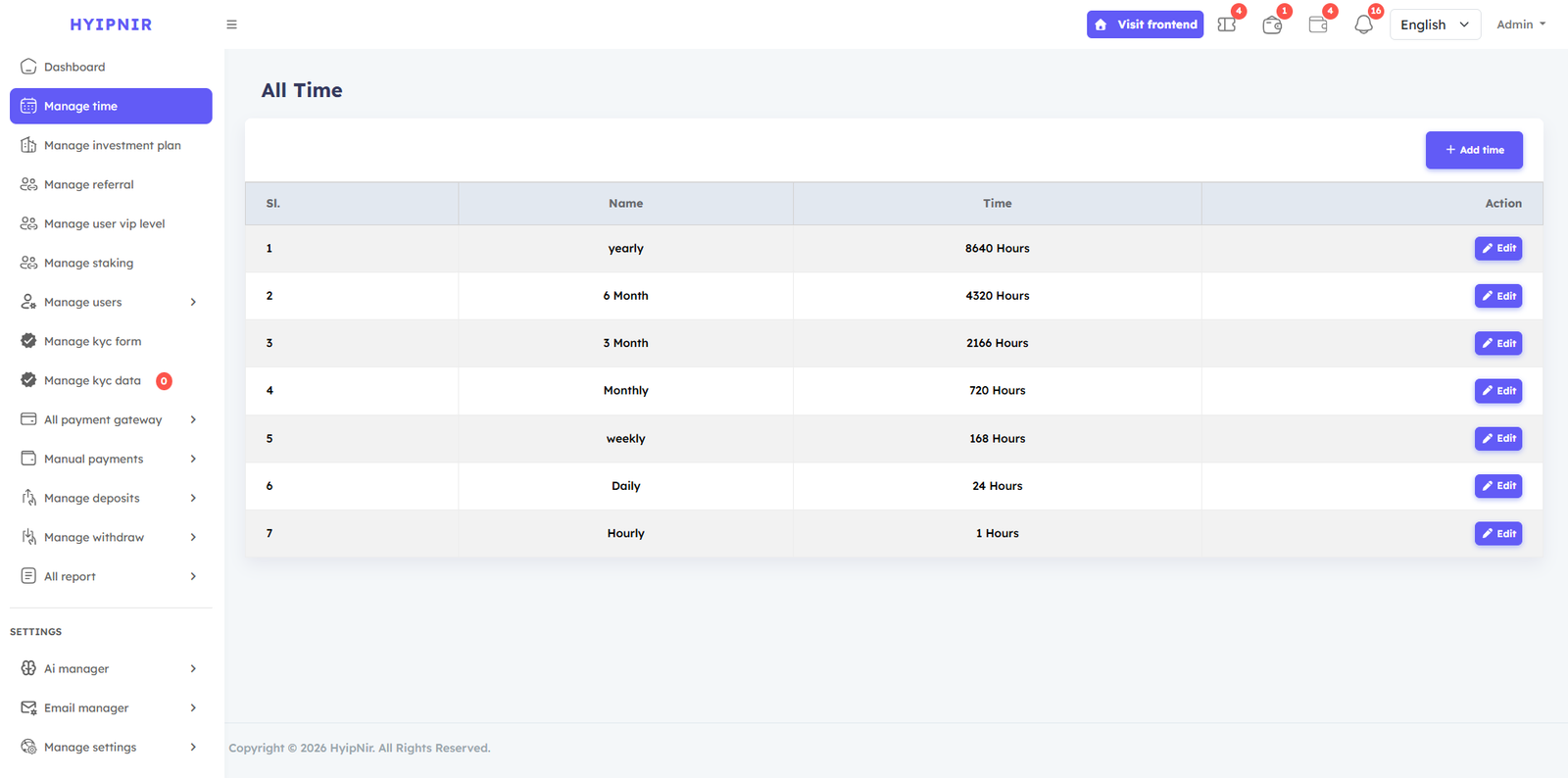Click the hamburger sidebar toggle icon
The height and width of the screenshot is (778, 1568).
coord(231,24)
